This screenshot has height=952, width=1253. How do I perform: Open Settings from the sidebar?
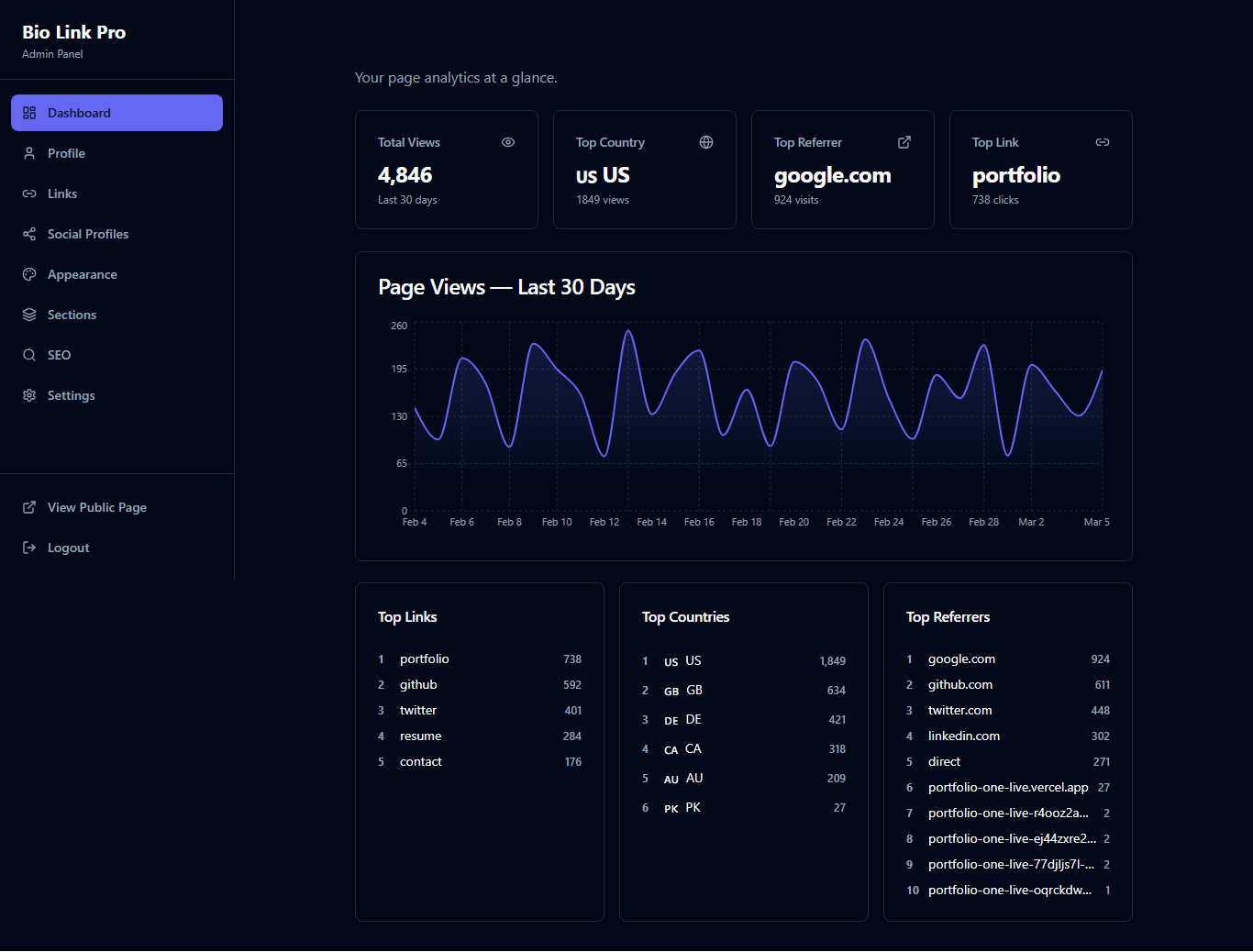tap(116, 395)
